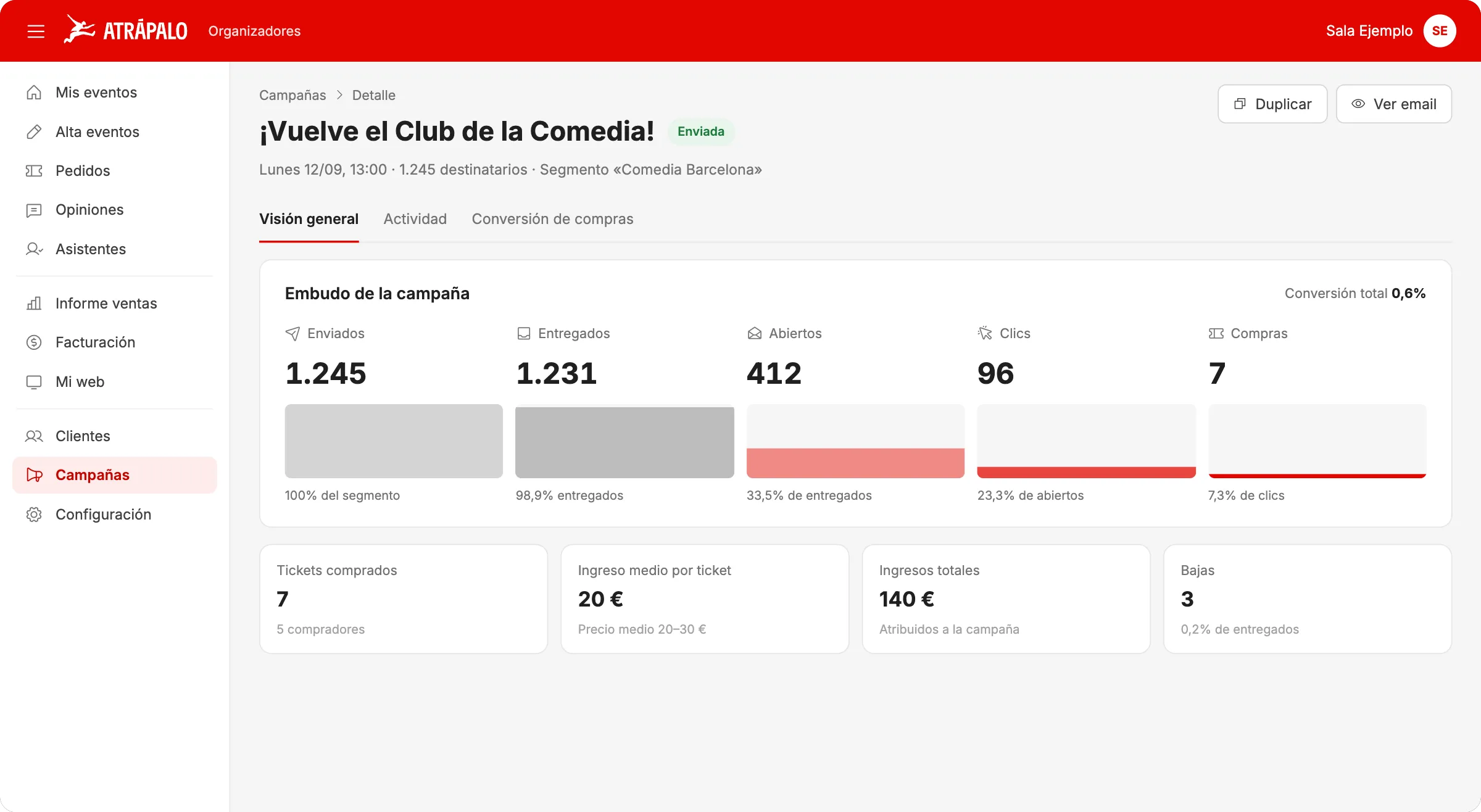Viewport: 1481px width, 812px height.
Task: Click the Clics funnel bar
Action: 1086,441
